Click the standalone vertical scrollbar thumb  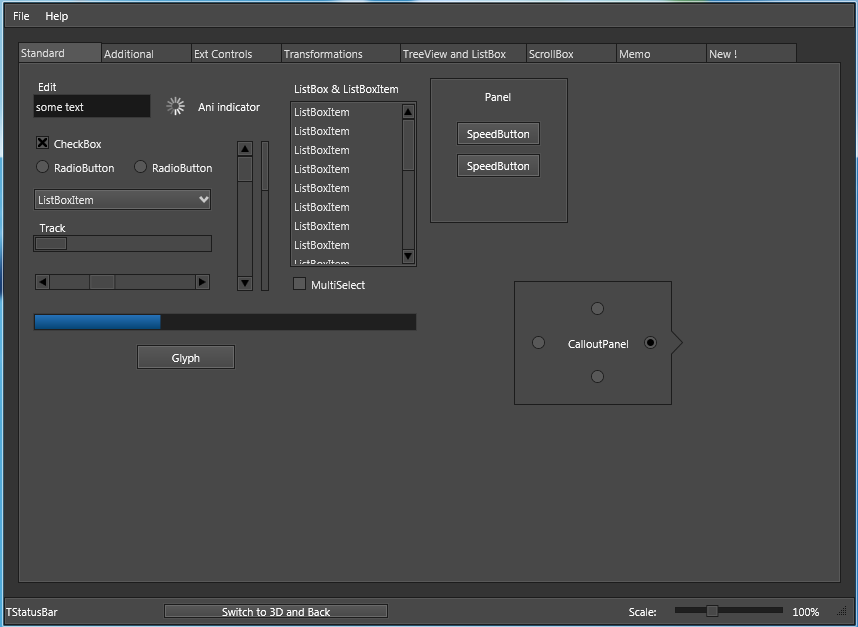[245, 169]
